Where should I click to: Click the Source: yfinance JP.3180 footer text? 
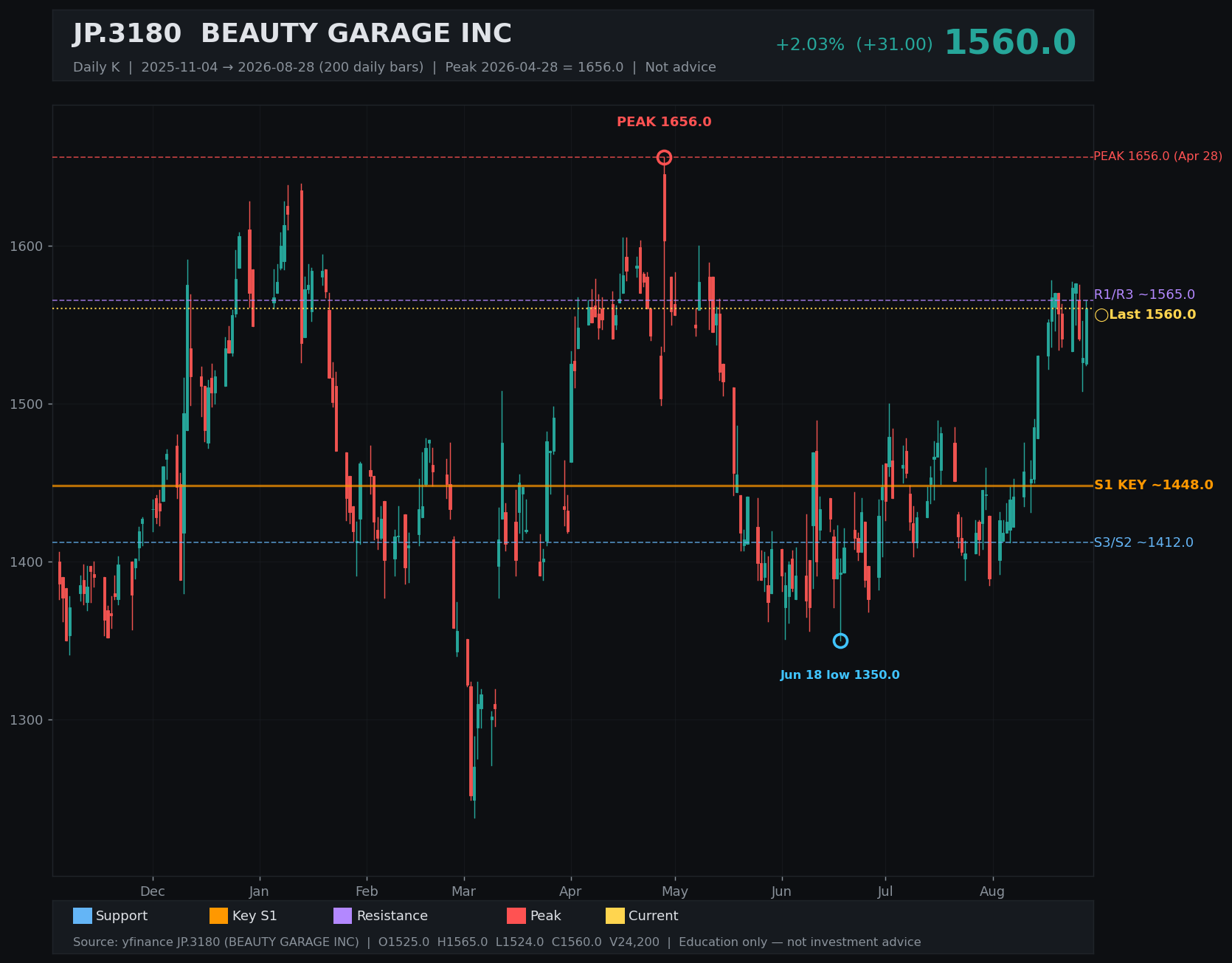pos(216,942)
